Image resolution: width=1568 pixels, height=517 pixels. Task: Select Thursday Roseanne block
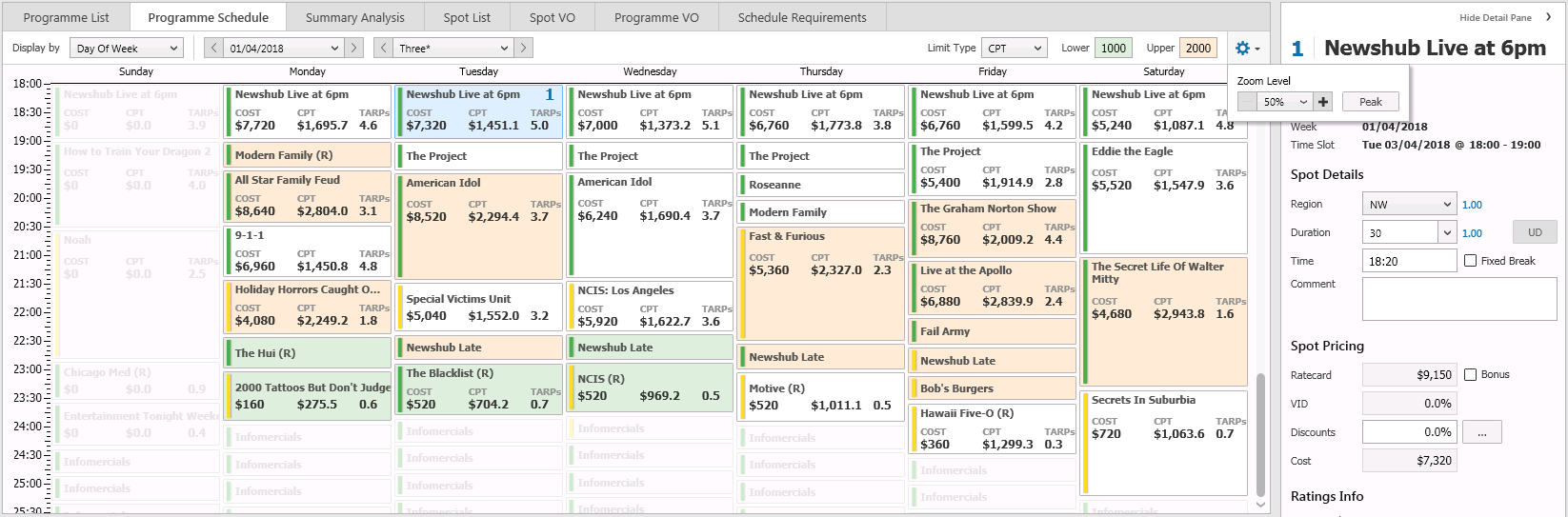[821, 185]
